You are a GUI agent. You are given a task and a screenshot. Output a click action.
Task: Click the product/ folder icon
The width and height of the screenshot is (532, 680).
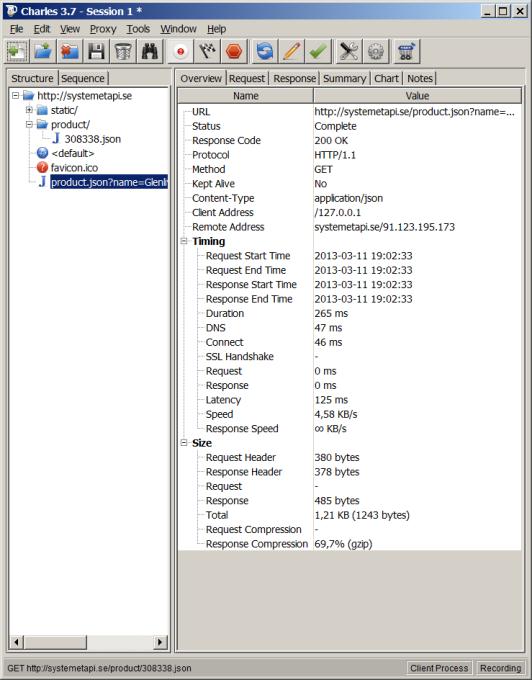[x=42, y=124]
